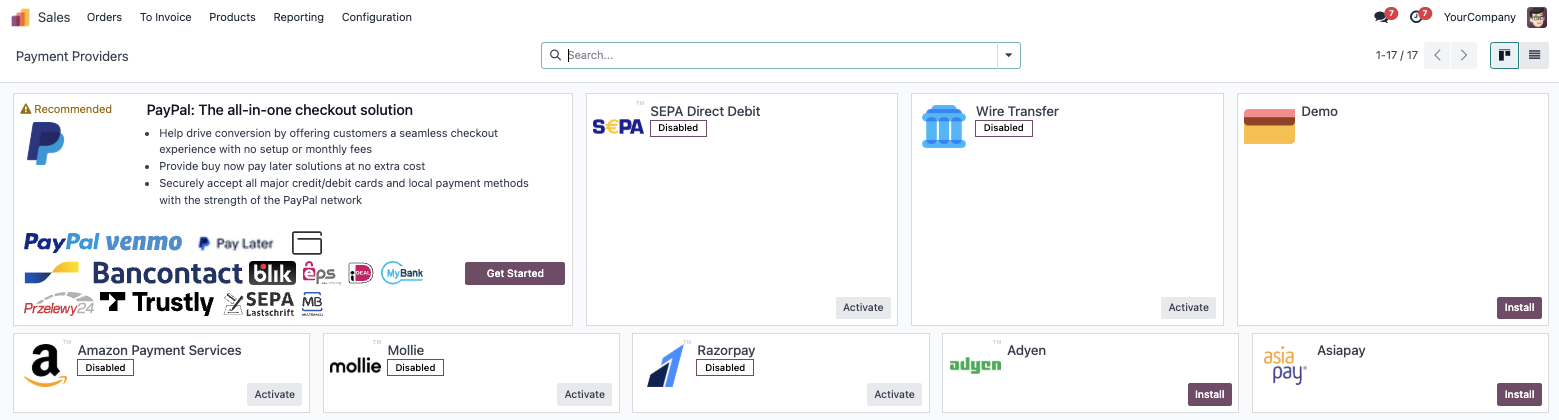Screen dimensions: 1559x420
Task: Click the Amazon Payment Services logo
Action: [x=45, y=366]
